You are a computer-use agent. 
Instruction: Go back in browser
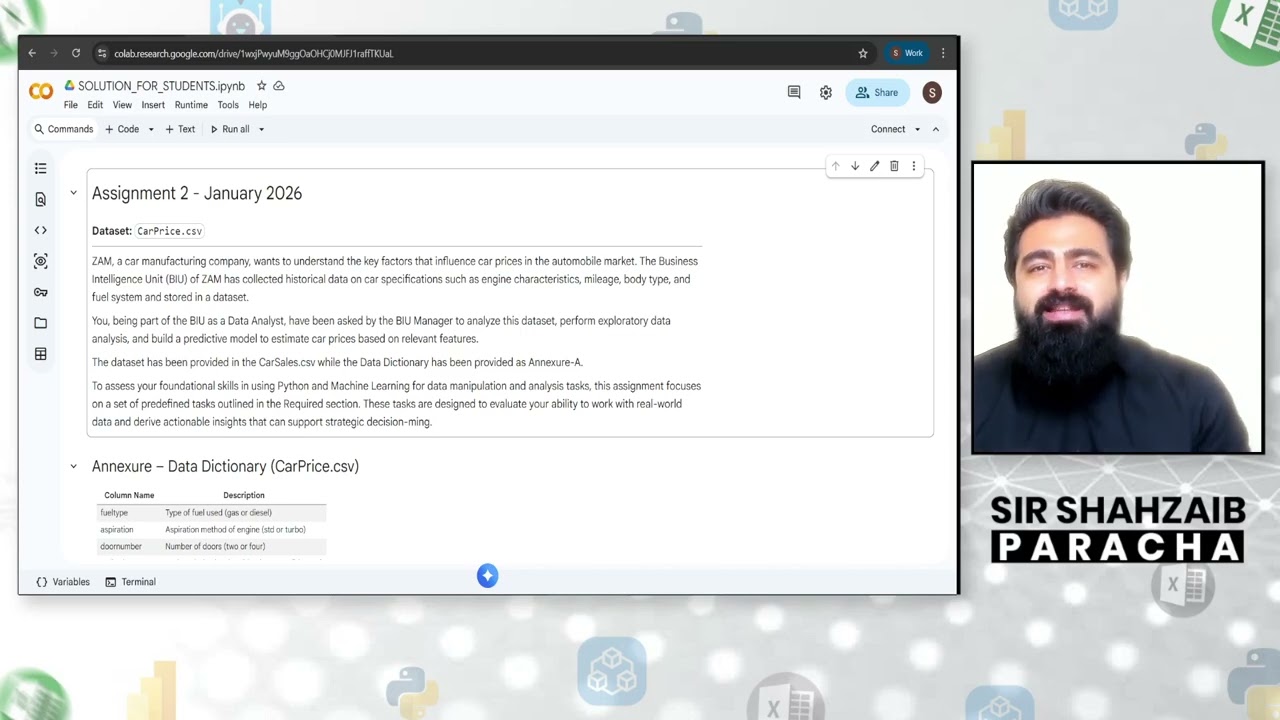32,53
